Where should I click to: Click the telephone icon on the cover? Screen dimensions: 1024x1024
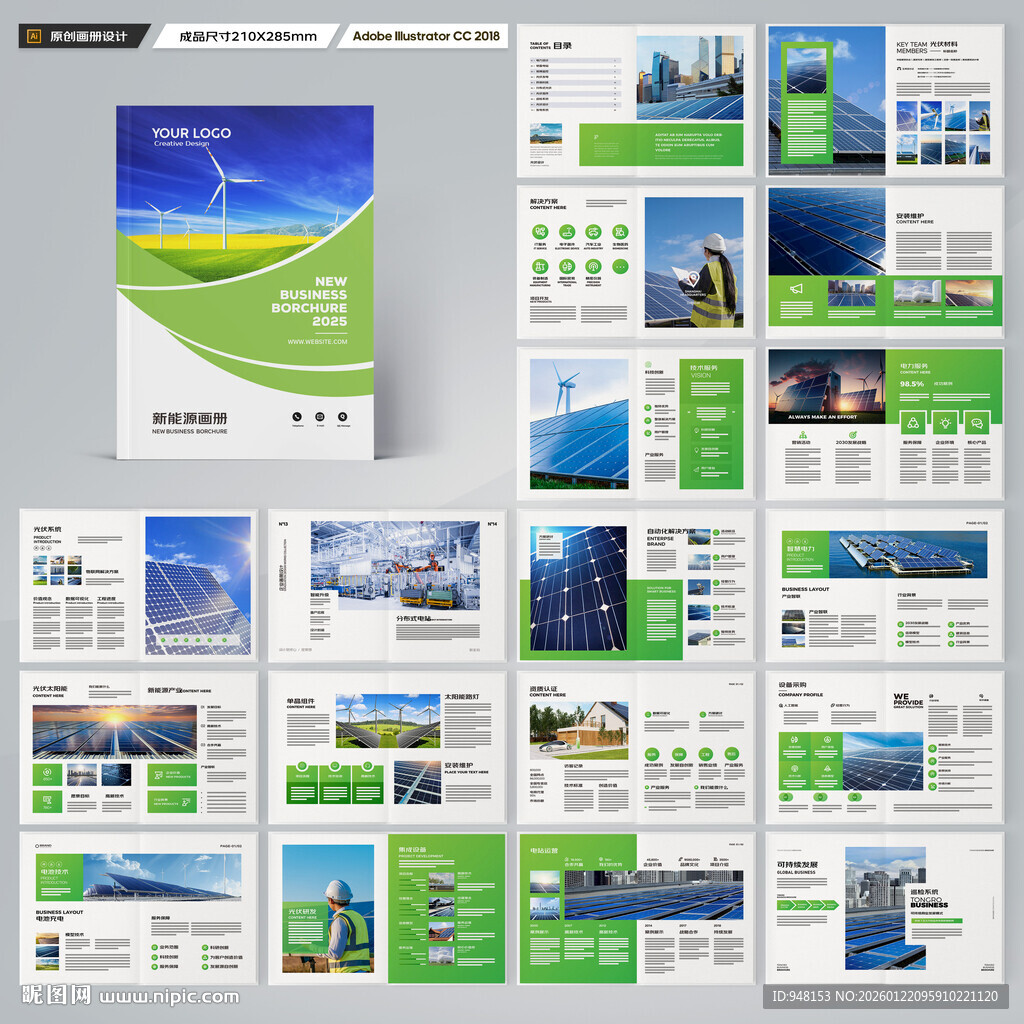tap(297, 417)
